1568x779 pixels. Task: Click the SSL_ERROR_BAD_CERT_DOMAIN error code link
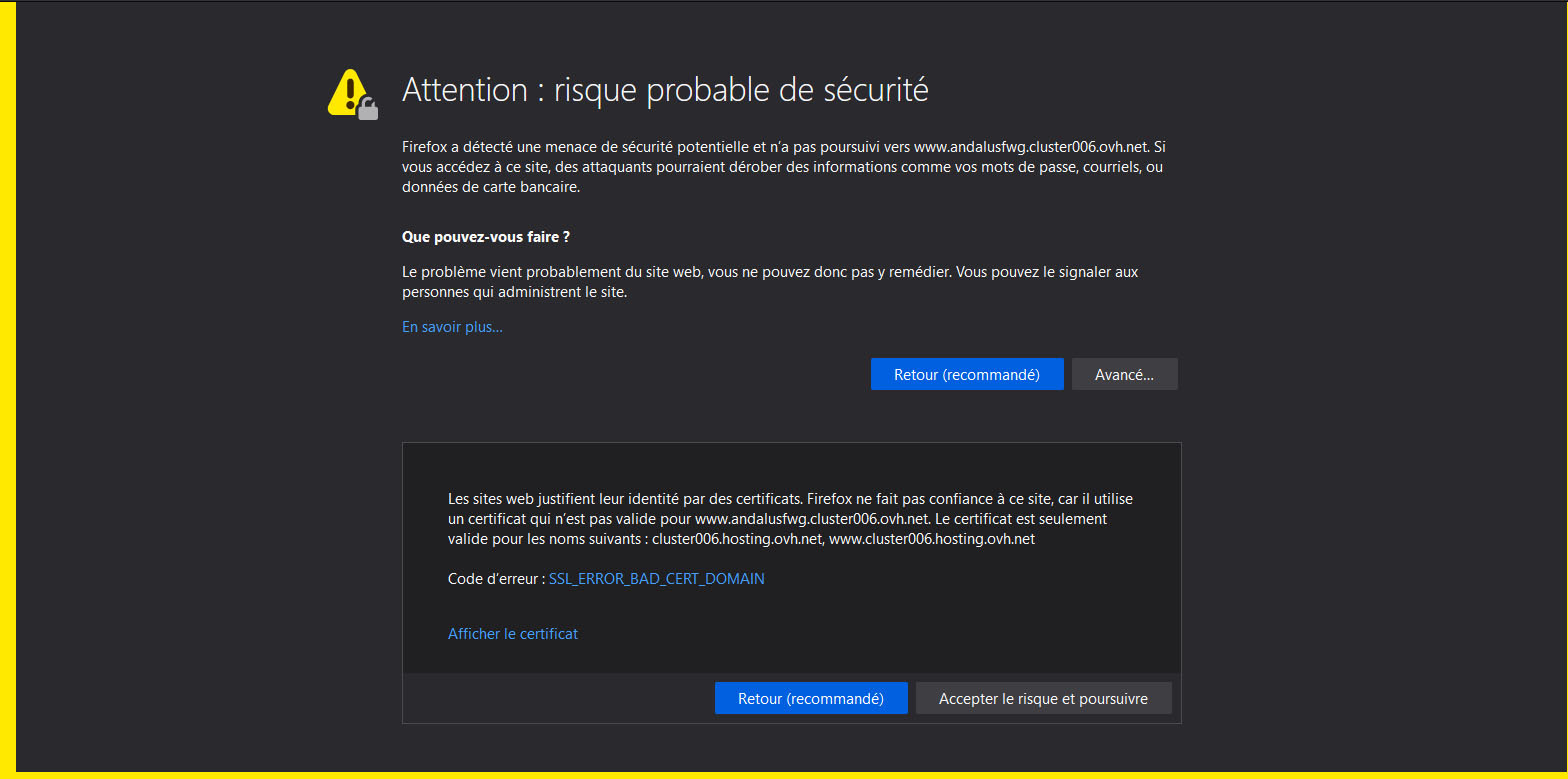point(656,579)
